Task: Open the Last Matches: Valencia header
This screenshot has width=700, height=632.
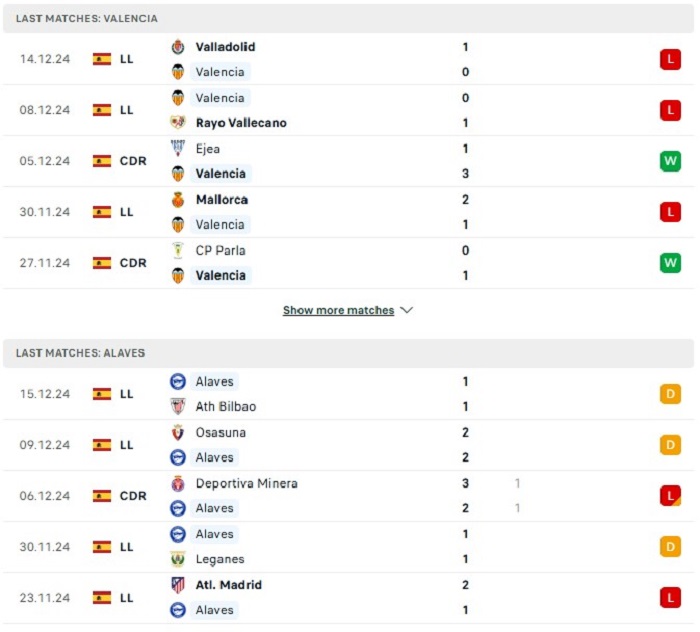Action: click(348, 18)
